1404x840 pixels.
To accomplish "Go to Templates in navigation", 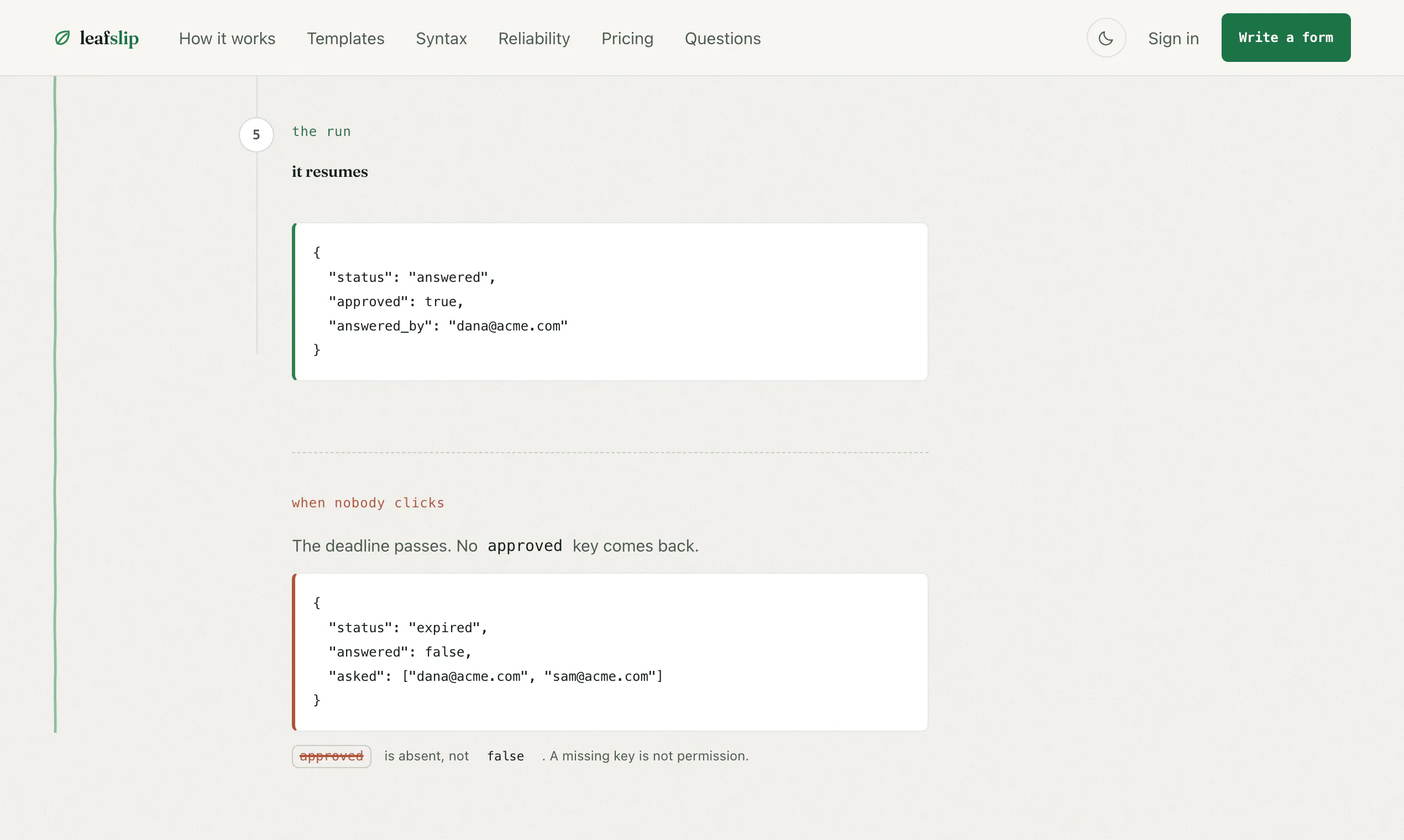I will (x=345, y=39).
